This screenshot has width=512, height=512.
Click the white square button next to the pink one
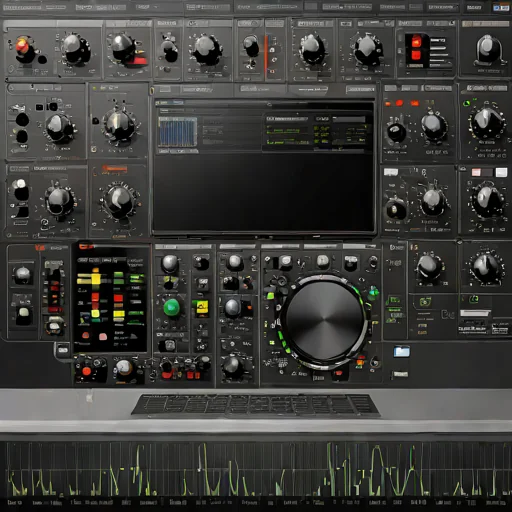pyautogui.click(x=501, y=172)
